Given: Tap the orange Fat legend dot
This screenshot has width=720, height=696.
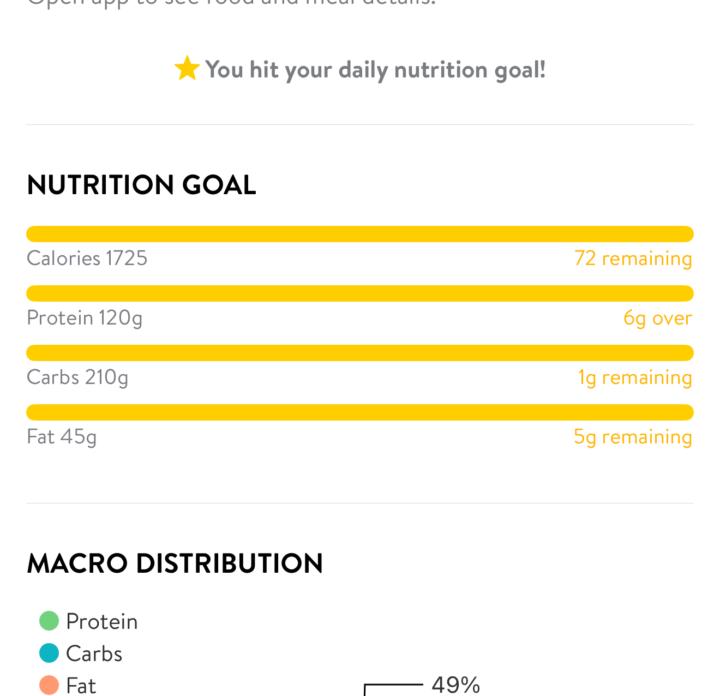Looking at the screenshot, I should point(49,685).
